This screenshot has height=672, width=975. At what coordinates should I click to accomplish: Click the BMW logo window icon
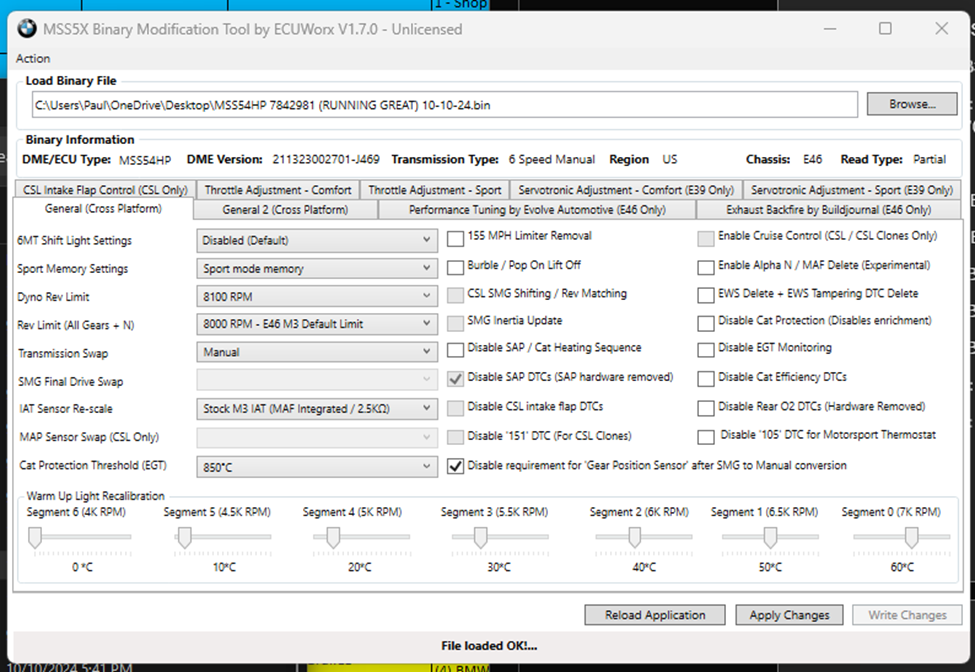27,29
